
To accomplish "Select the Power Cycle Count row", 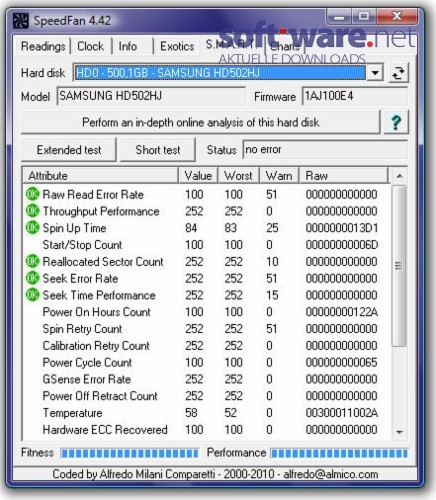I will [207, 362].
